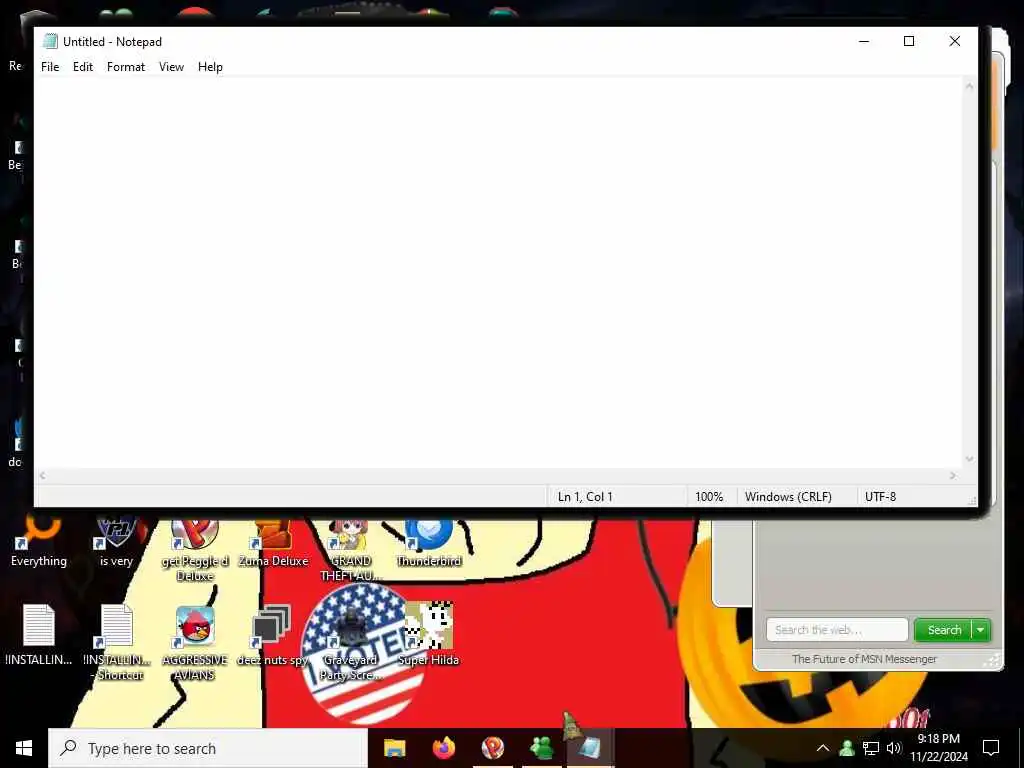Maximize the Notepad window
This screenshot has height=768, width=1024.
909,41
